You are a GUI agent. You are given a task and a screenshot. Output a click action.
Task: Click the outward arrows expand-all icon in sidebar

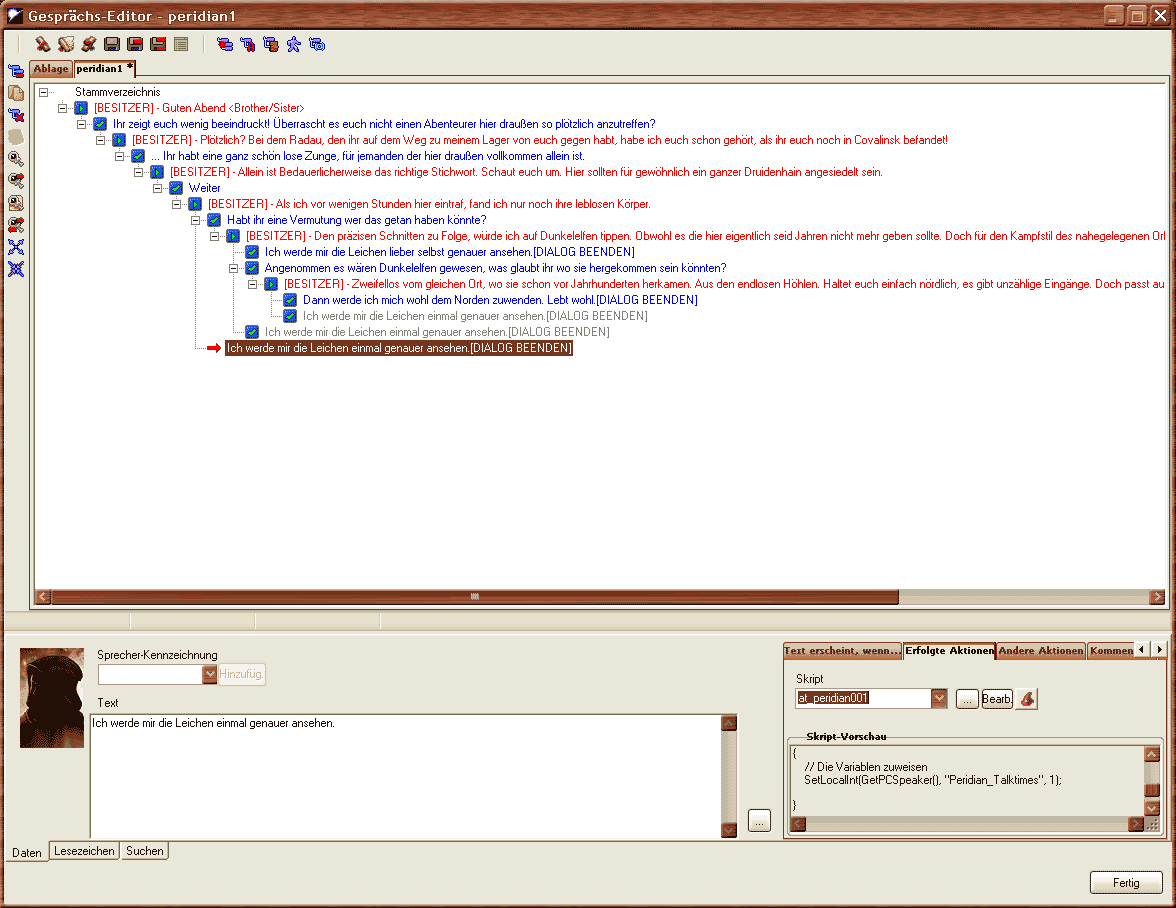tap(16, 247)
